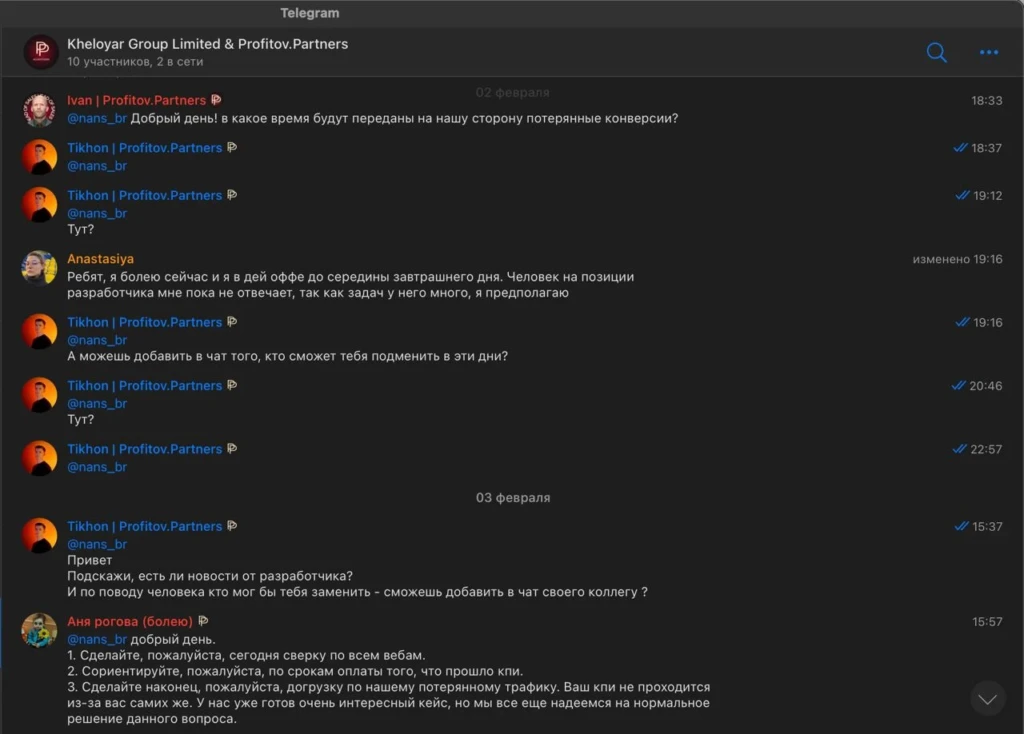Click read checkmarks on the 15:37 message
Image resolution: width=1024 pixels, height=734 pixels.
pos(961,526)
